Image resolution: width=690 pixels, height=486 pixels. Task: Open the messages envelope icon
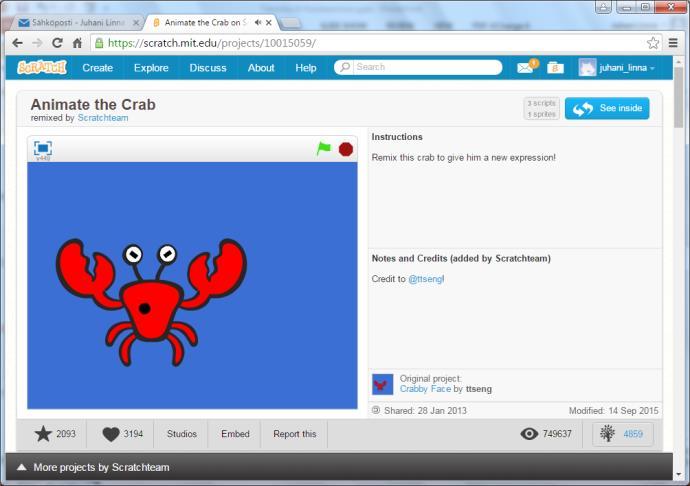click(x=526, y=67)
